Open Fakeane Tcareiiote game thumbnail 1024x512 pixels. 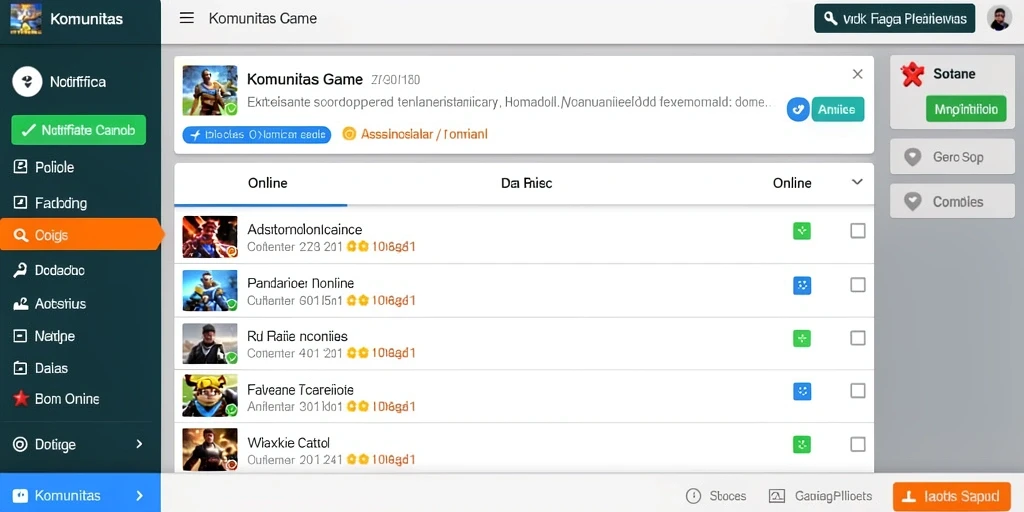click(210, 395)
